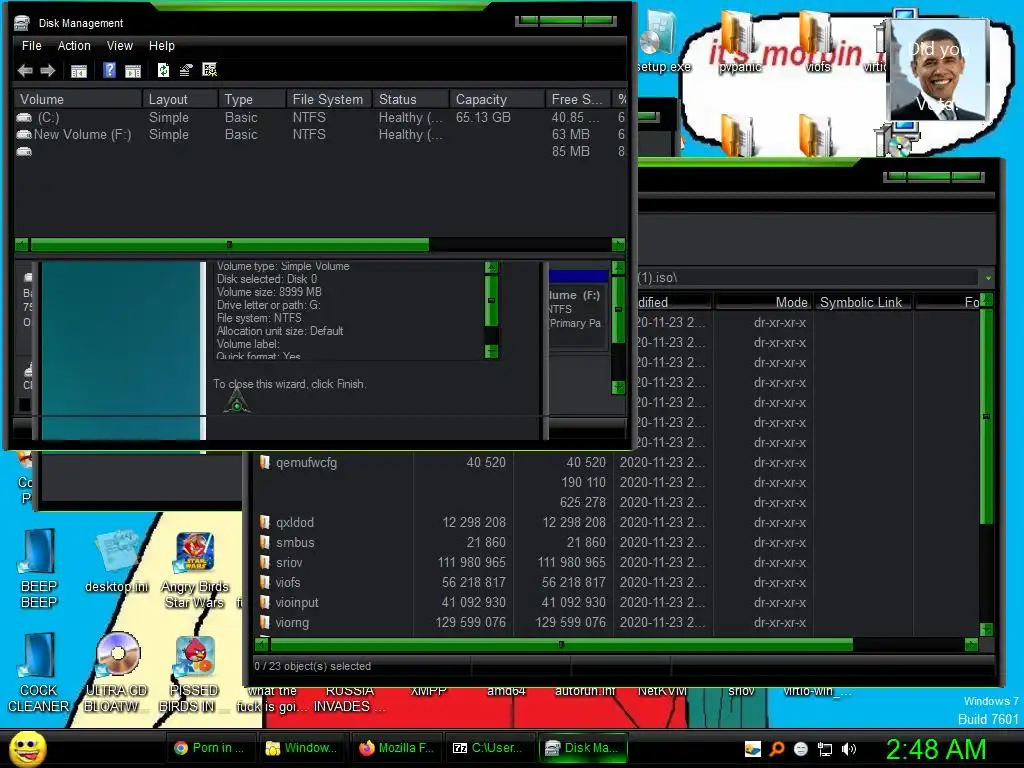
Task: Switch to the Windows Explorer taskbar button
Action: (x=302, y=748)
